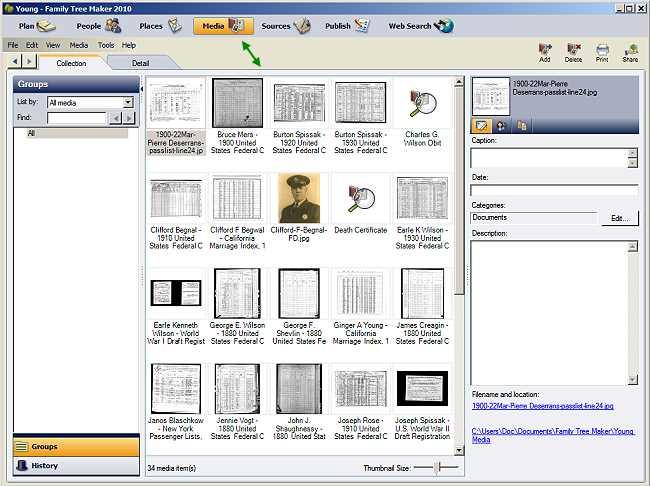Click the Print icon
The width and height of the screenshot is (650, 486).
point(602,53)
